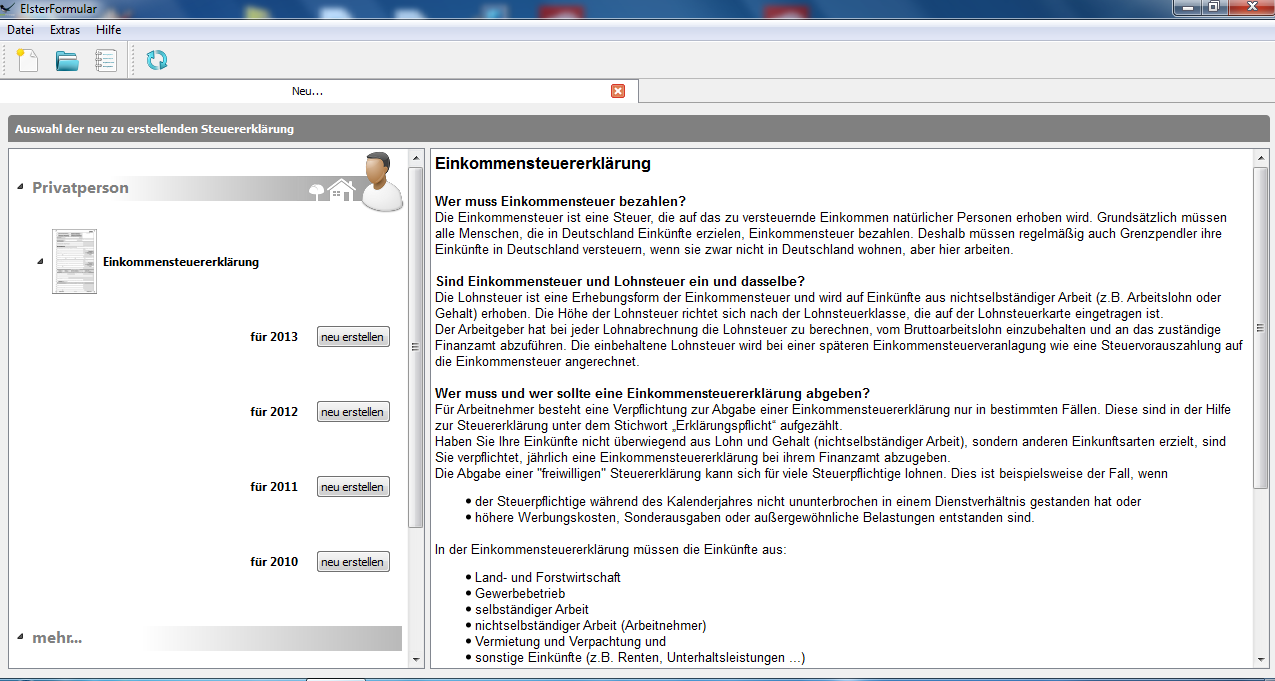The image size is (1275, 681).
Task: Expand the mehr... section
Action: click(x=21, y=638)
